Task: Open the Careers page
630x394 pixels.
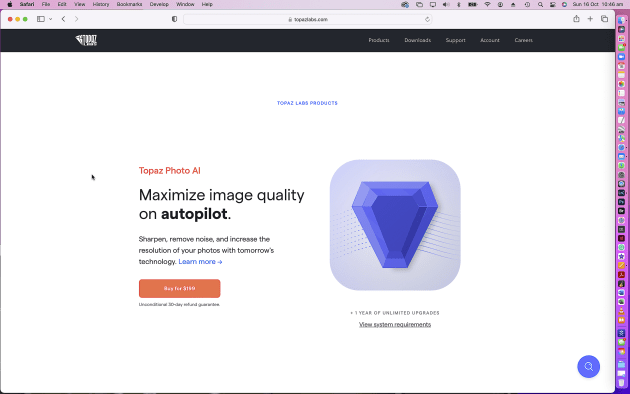Action: coord(524,40)
